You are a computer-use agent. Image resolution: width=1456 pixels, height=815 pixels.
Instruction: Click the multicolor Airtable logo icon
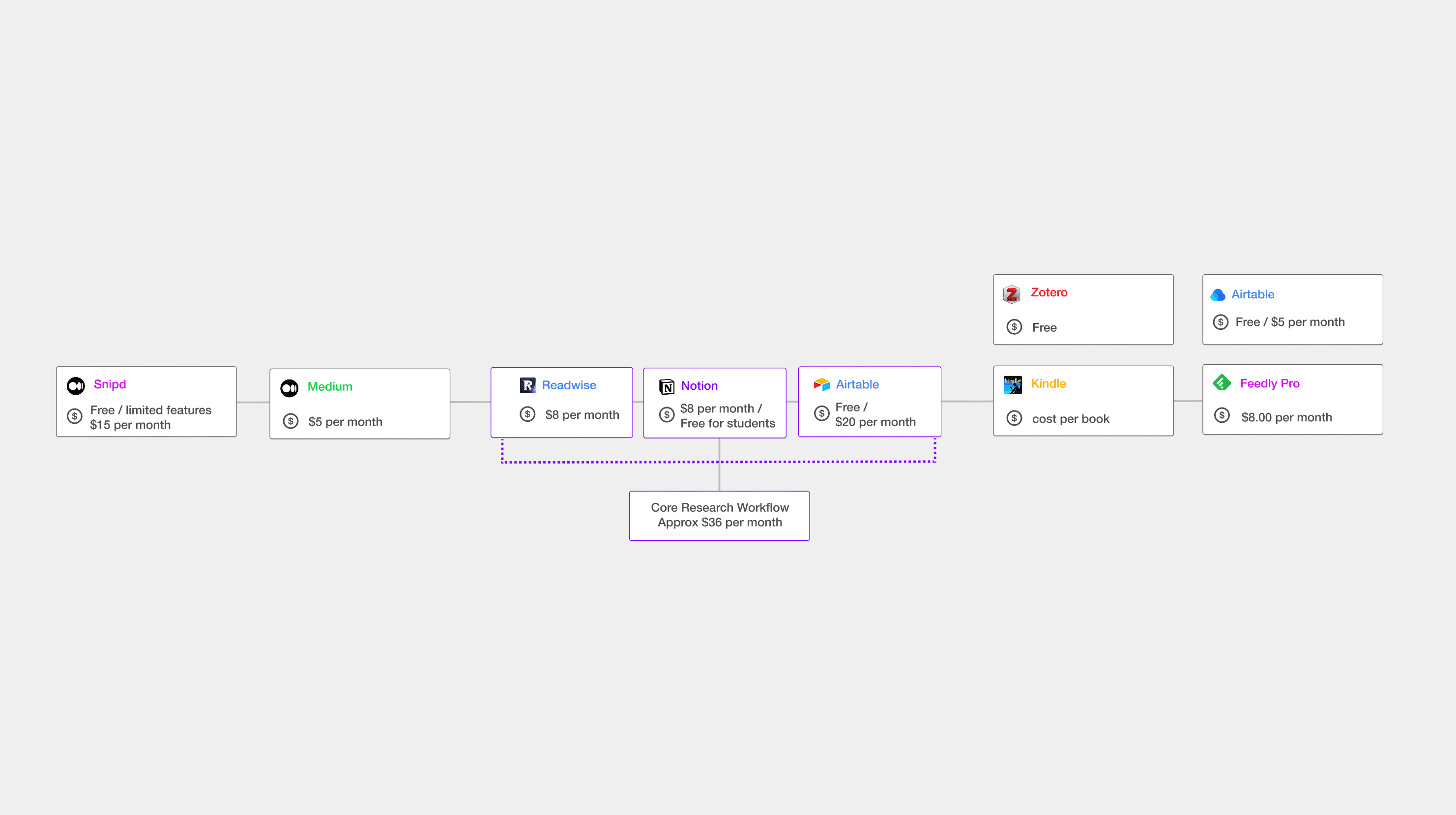821,385
